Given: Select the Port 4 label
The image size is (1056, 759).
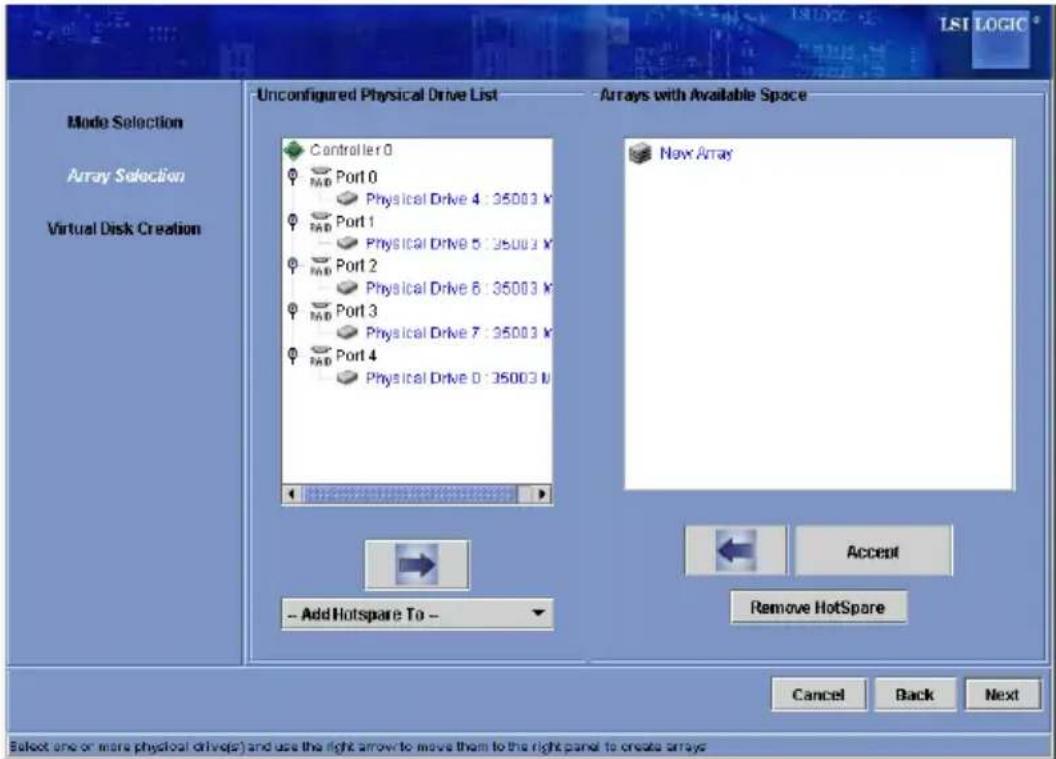Looking at the screenshot, I should pos(356,356).
